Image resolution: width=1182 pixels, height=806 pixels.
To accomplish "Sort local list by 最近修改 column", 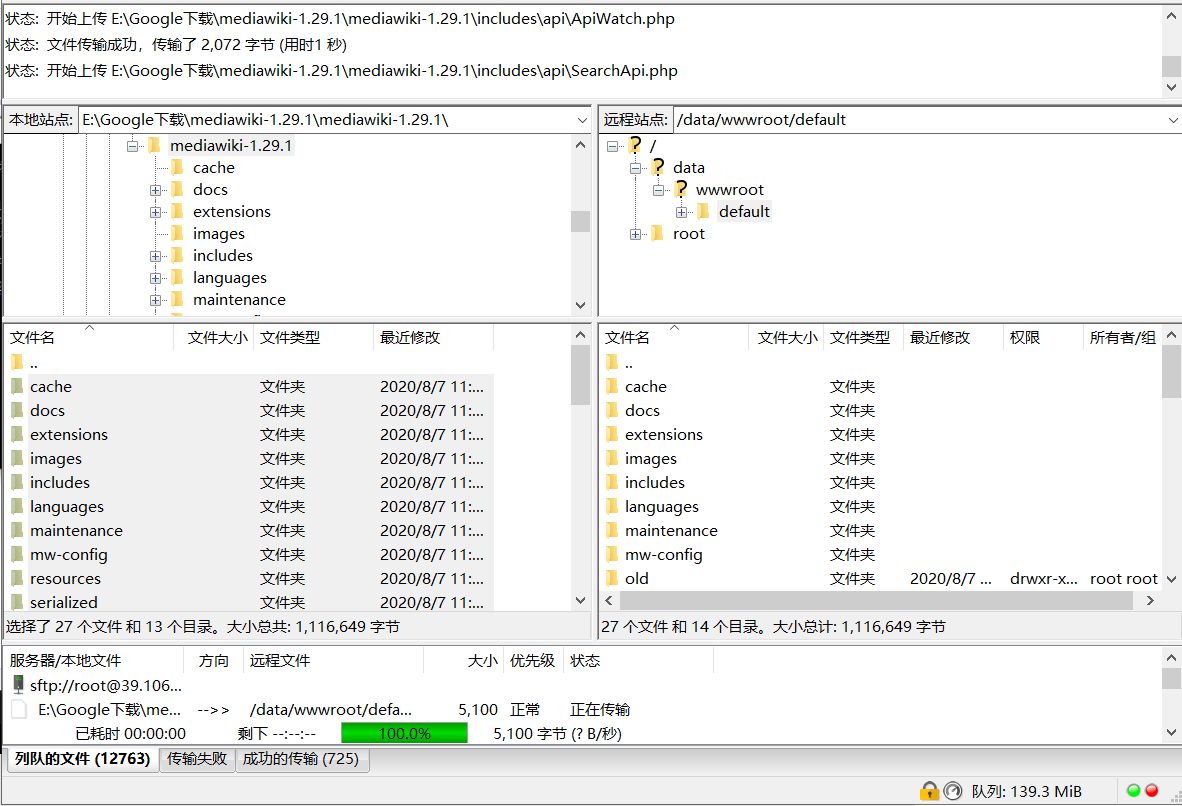I will click(x=433, y=337).
